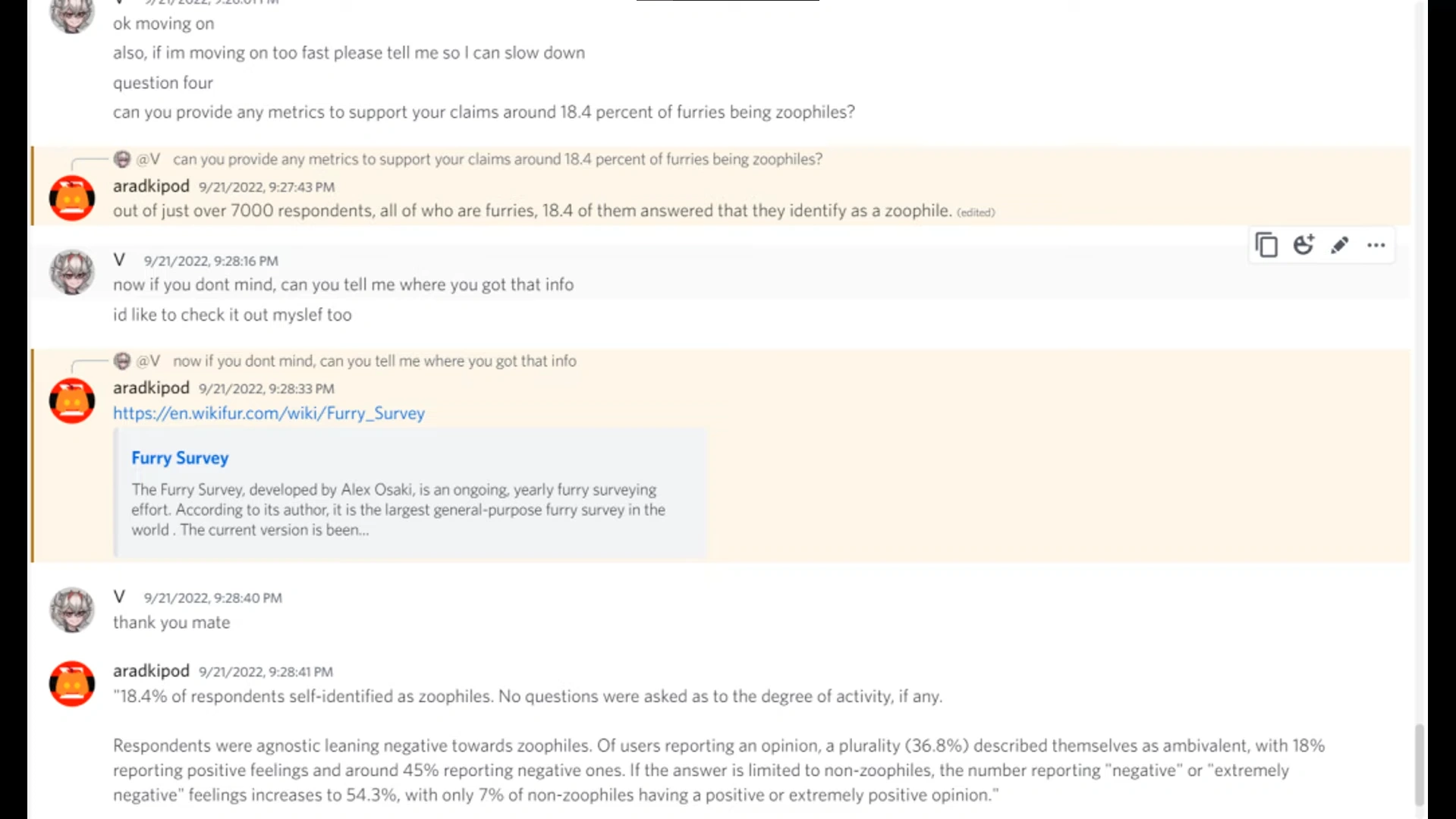Click the aradkipod username at 9:27:43 PM
1456x819 pixels.
pyautogui.click(x=151, y=186)
